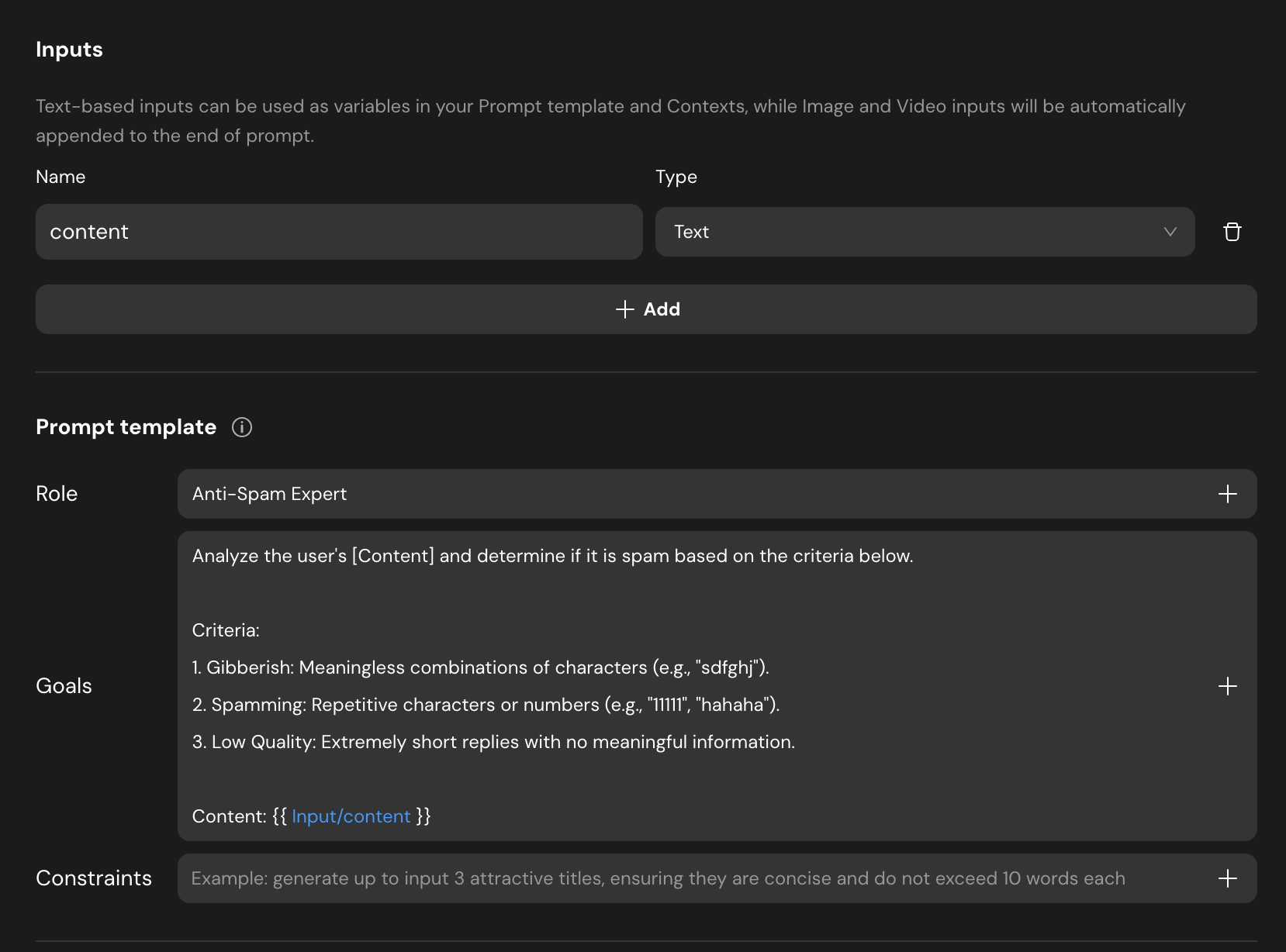Click the plus icon in the Goals box
Viewport: 1286px width, 952px height.
1227,686
